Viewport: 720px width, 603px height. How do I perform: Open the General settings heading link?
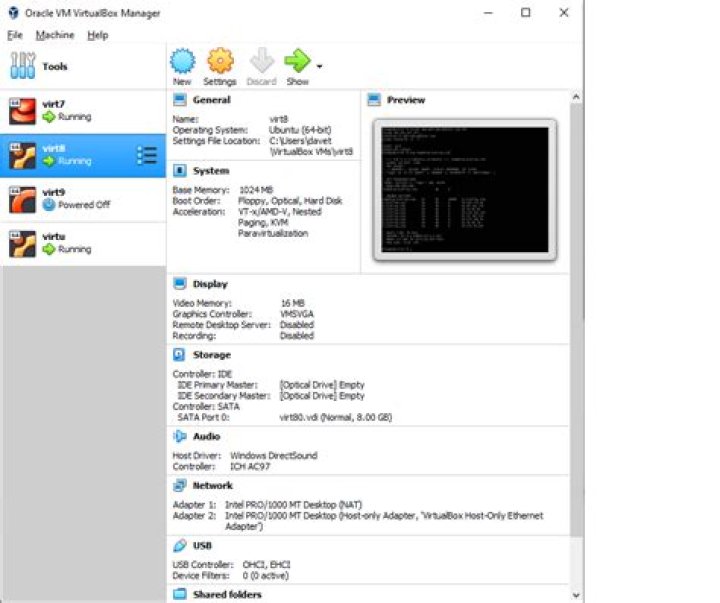(212, 100)
